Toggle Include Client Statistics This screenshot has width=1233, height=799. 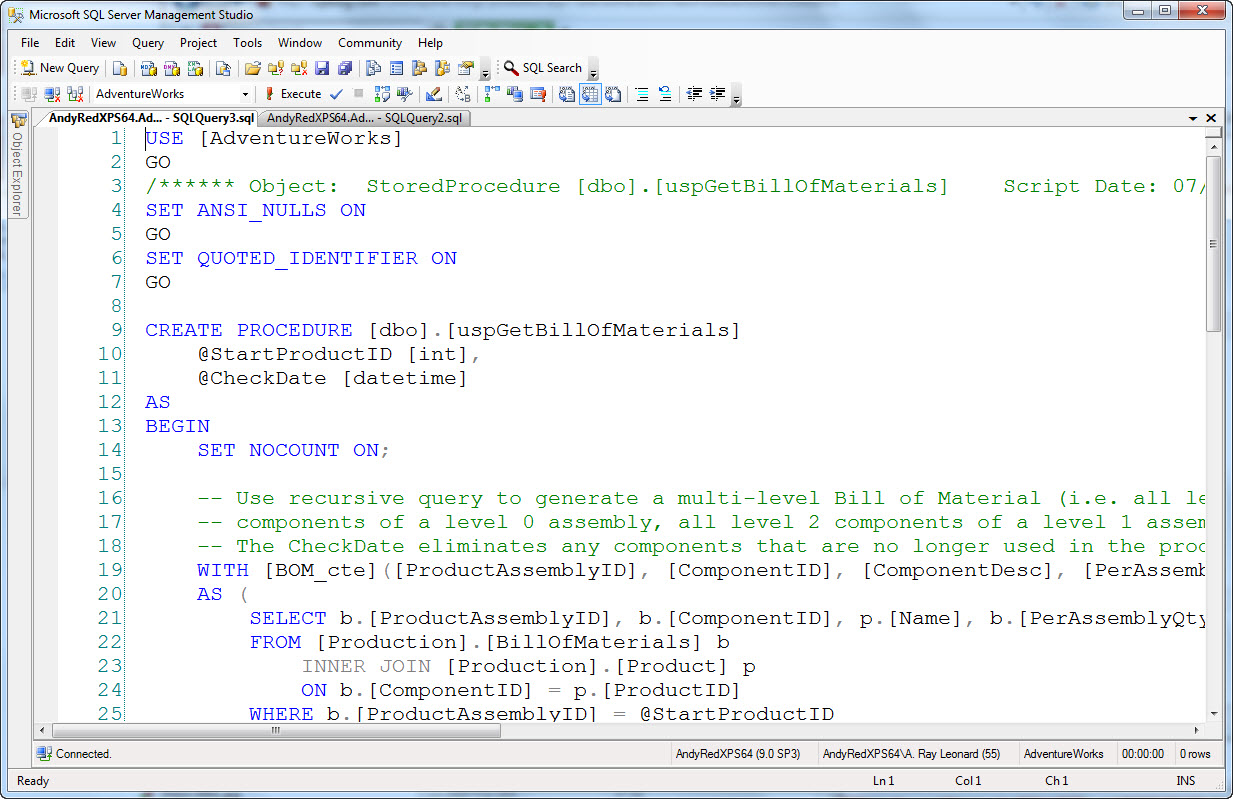point(514,94)
